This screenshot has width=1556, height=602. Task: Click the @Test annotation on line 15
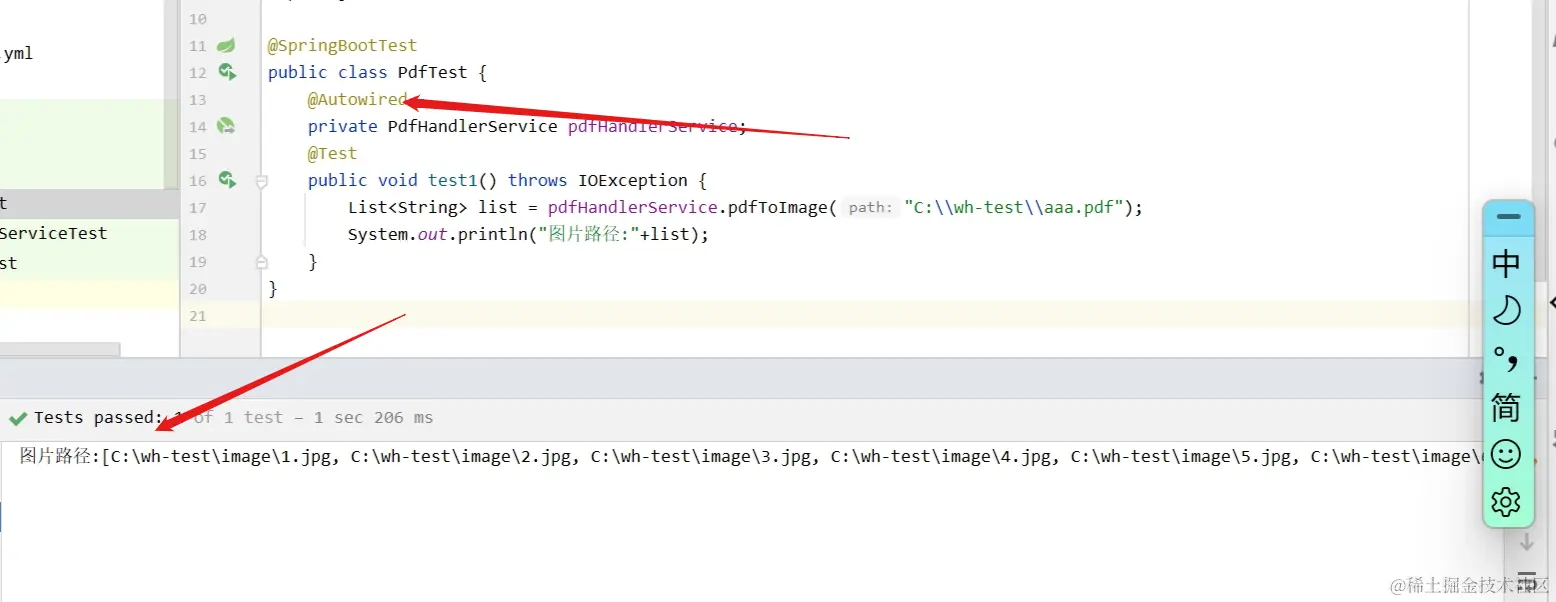[x=332, y=153]
